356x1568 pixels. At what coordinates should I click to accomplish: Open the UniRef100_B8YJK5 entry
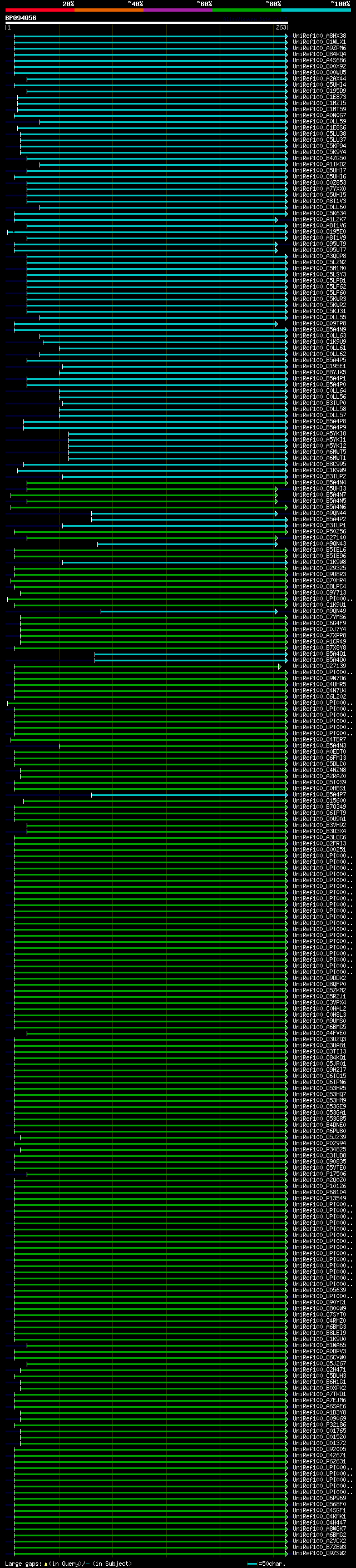coord(319,373)
